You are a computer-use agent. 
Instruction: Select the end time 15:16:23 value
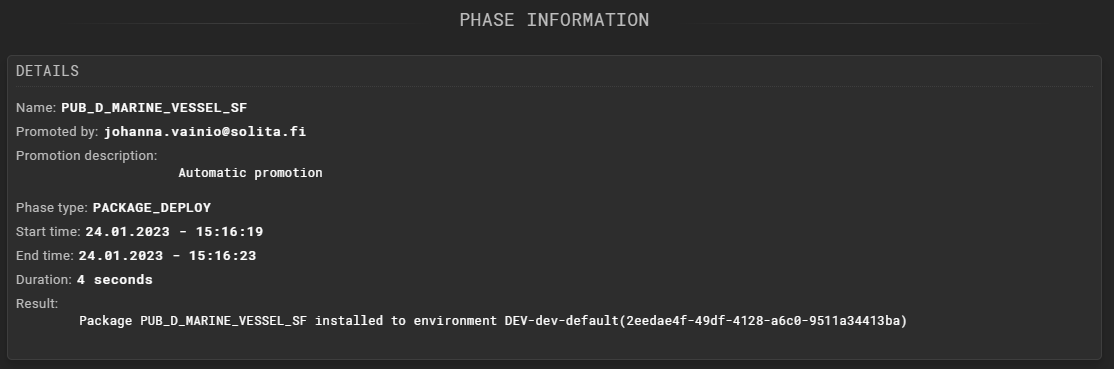[x=167, y=256]
